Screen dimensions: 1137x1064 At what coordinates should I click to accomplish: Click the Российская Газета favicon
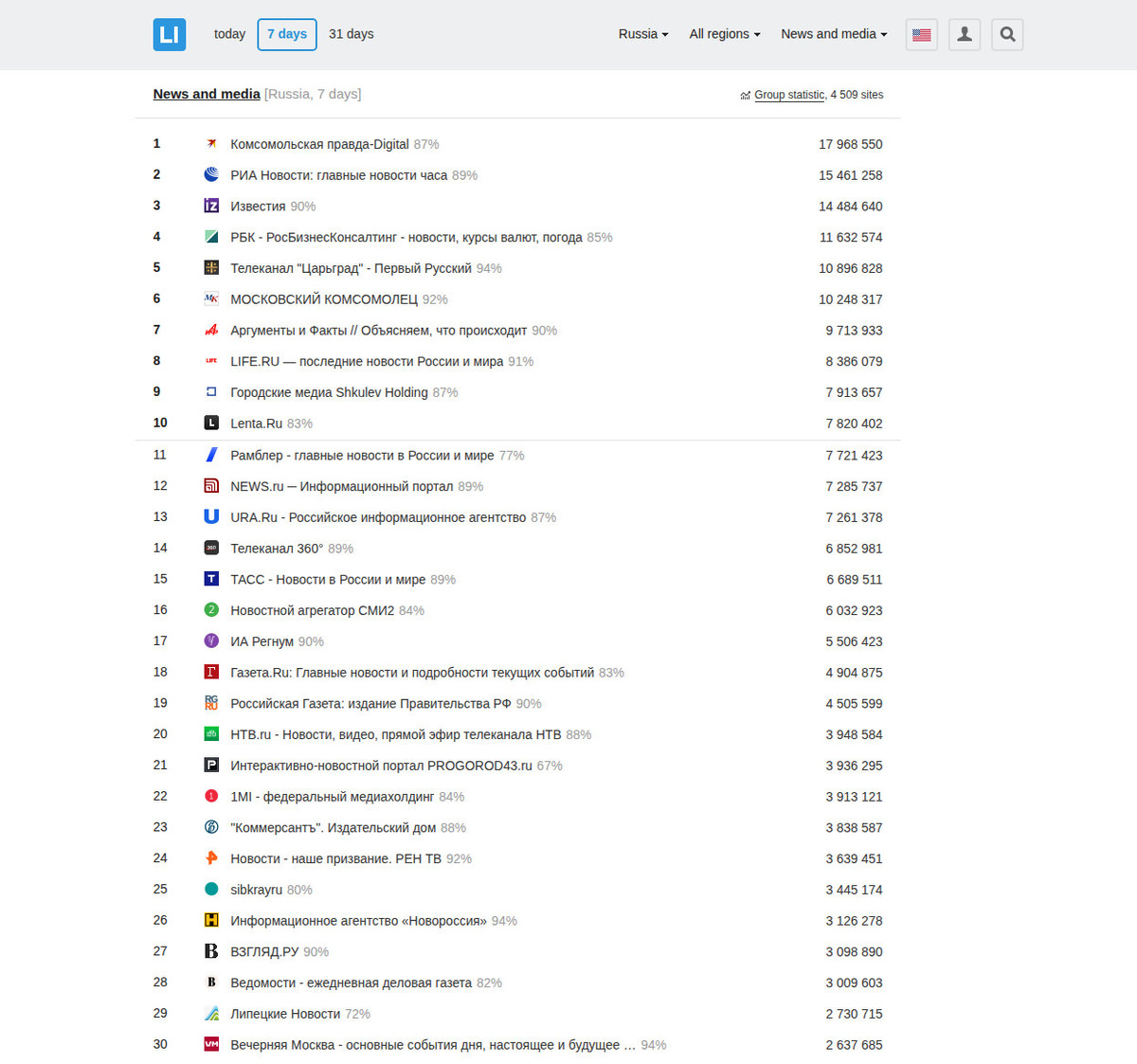[211, 703]
